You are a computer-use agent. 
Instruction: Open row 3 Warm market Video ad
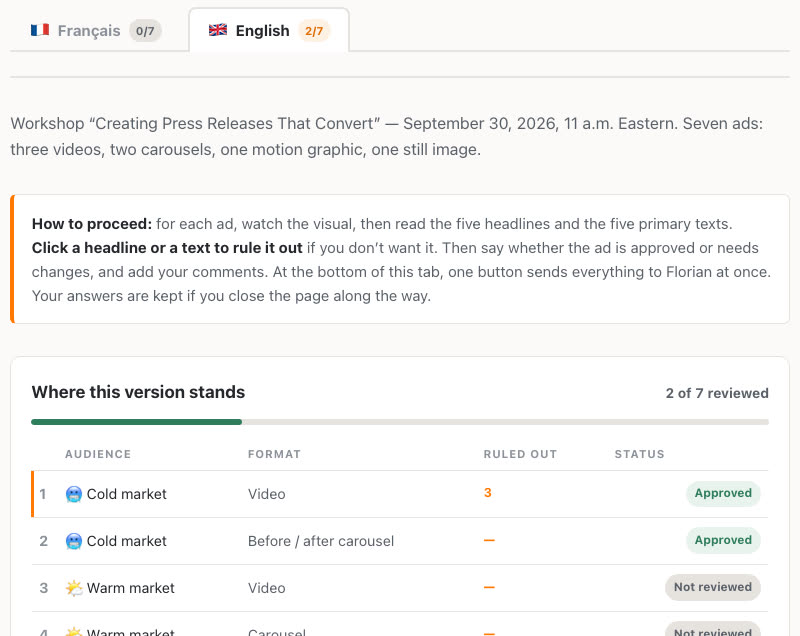tap(399, 588)
